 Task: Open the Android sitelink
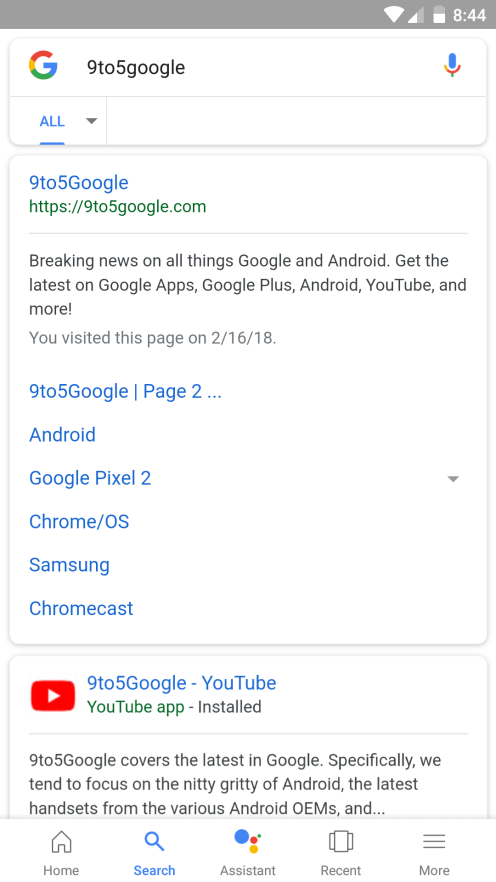pyautogui.click(x=62, y=434)
